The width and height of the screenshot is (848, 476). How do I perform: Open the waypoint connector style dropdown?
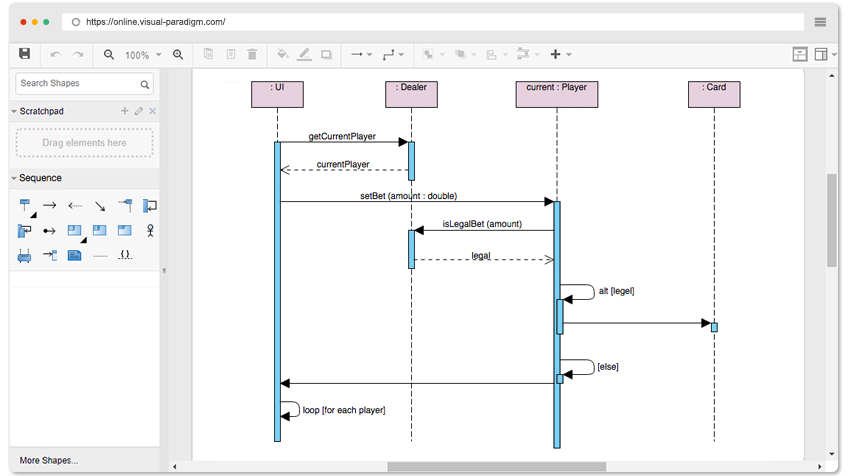[393, 55]
